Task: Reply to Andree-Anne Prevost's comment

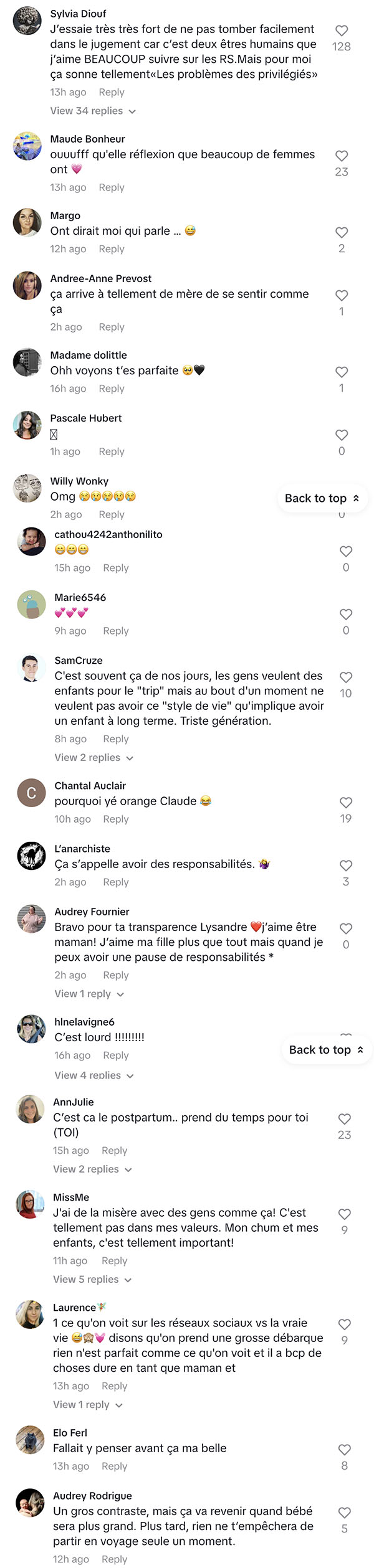Action: tap(112, 327)
